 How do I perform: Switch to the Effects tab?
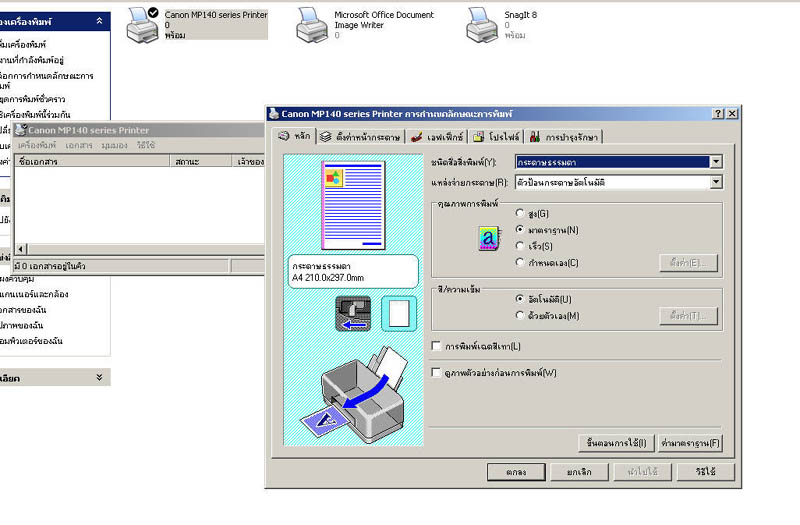437,137
